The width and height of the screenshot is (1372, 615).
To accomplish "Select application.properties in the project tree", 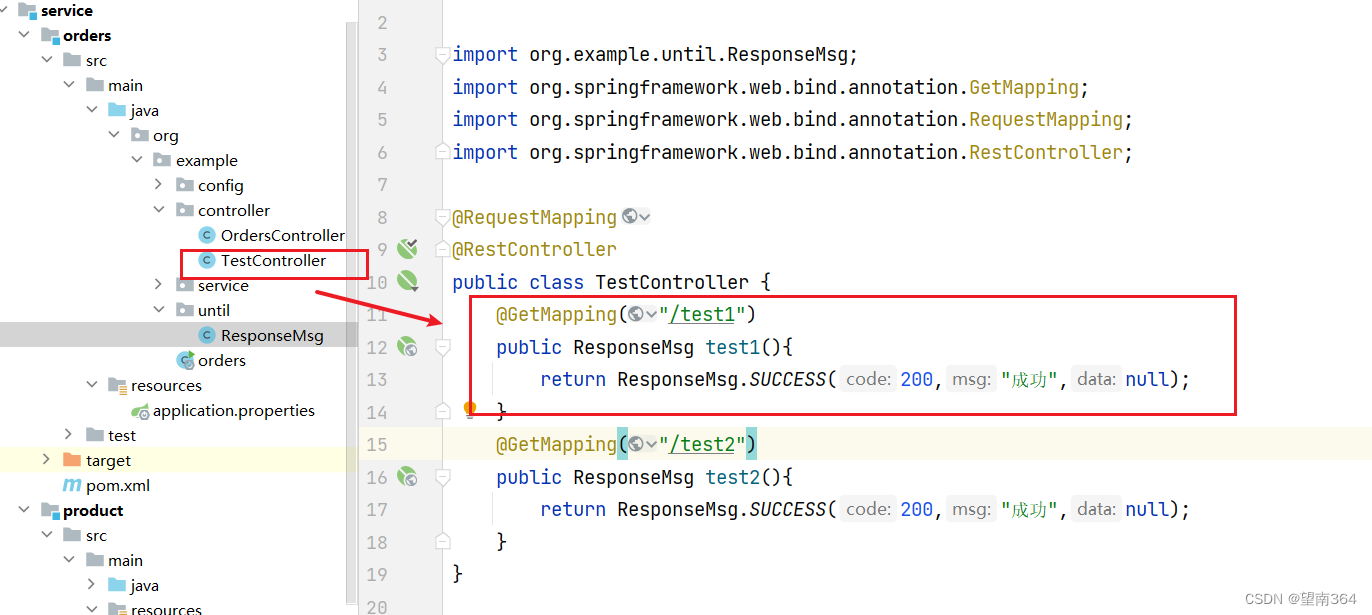I will click(233, 410).
